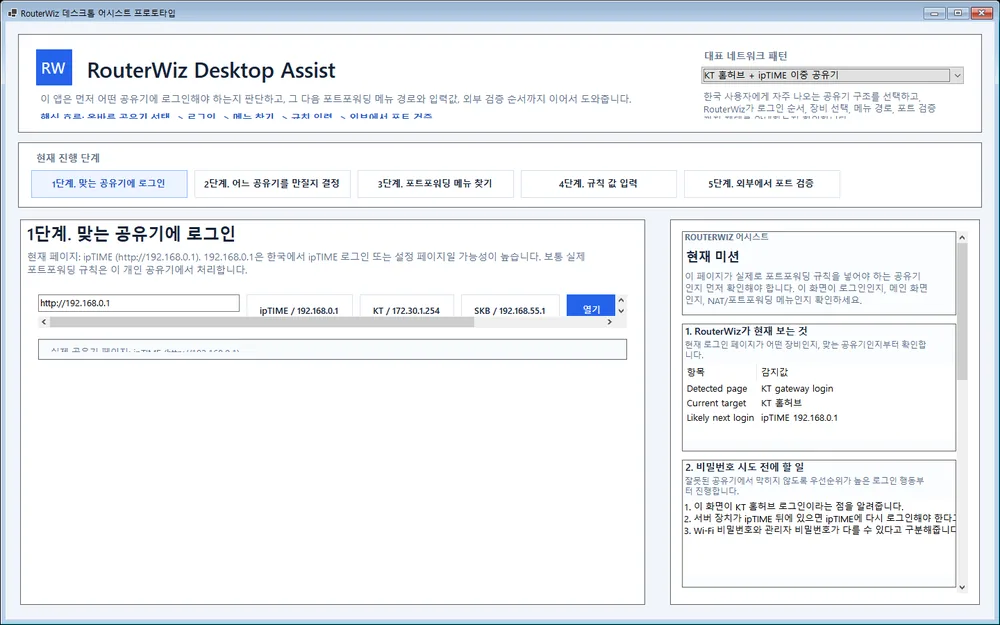Click the RouterWiz title bar app icon
The height and width of the screenshot is (625, 1000).
12,13
